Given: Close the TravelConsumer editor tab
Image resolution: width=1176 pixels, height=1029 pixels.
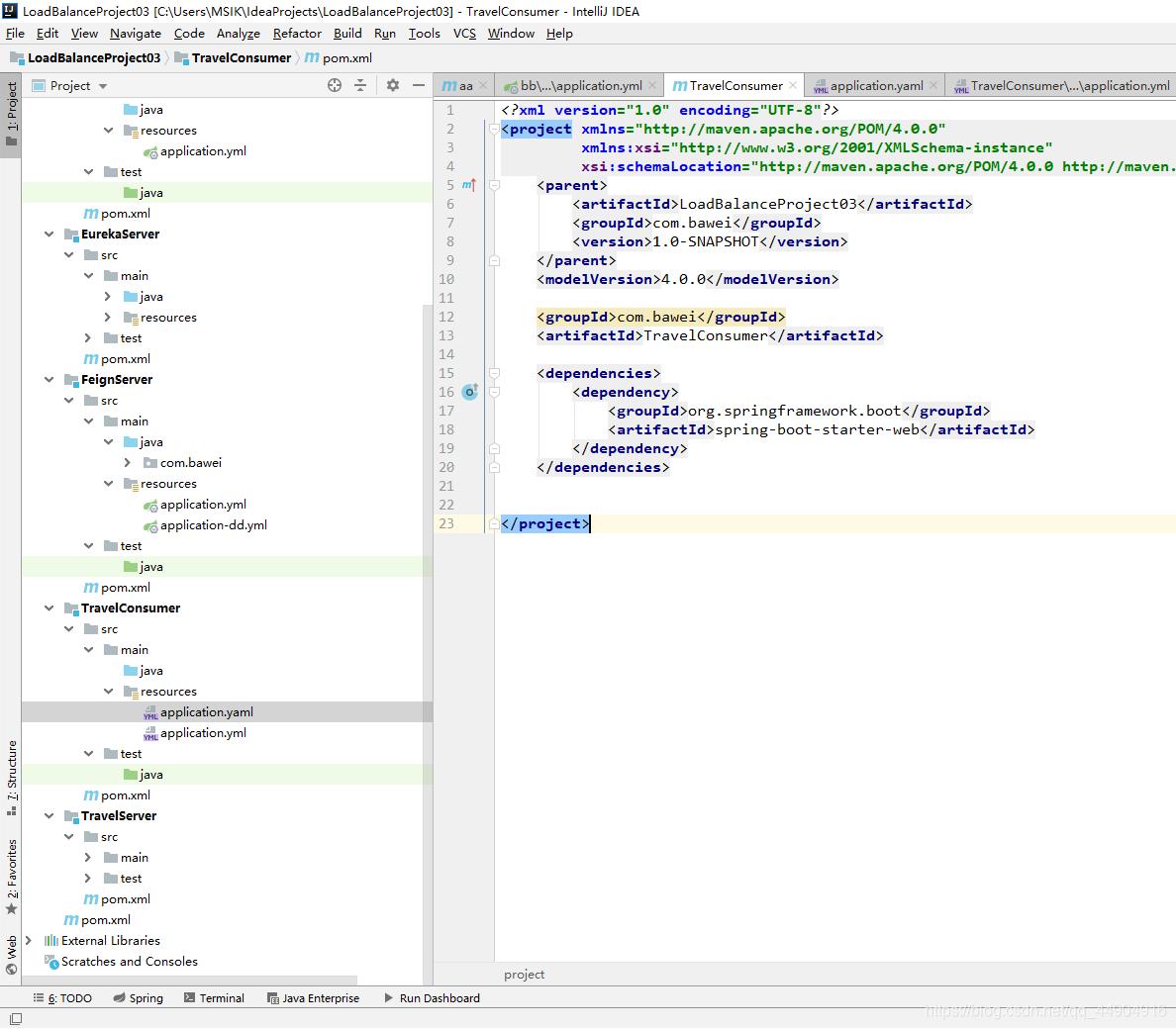Looking at the screenshot, I should [x=793, y=85].
